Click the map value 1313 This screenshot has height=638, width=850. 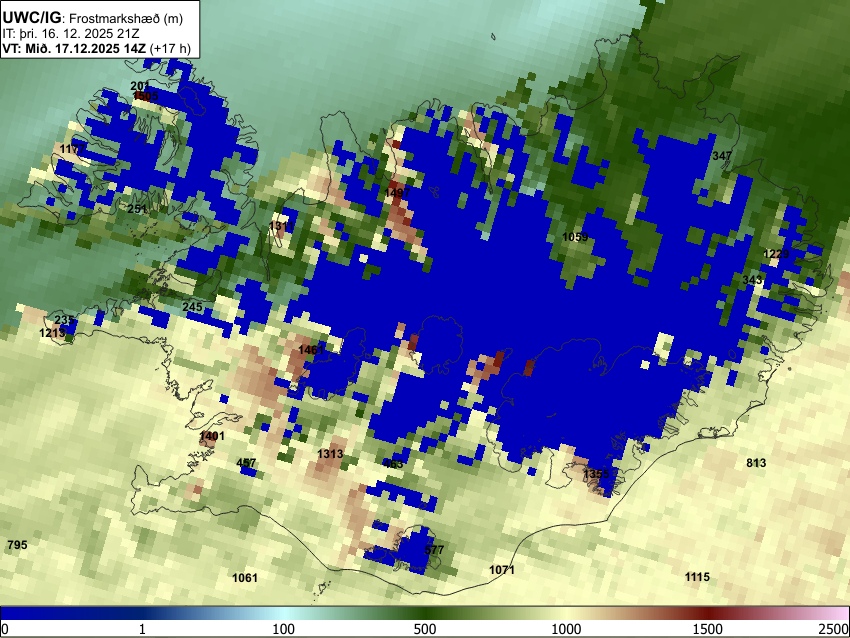click(x=330, y=454)
